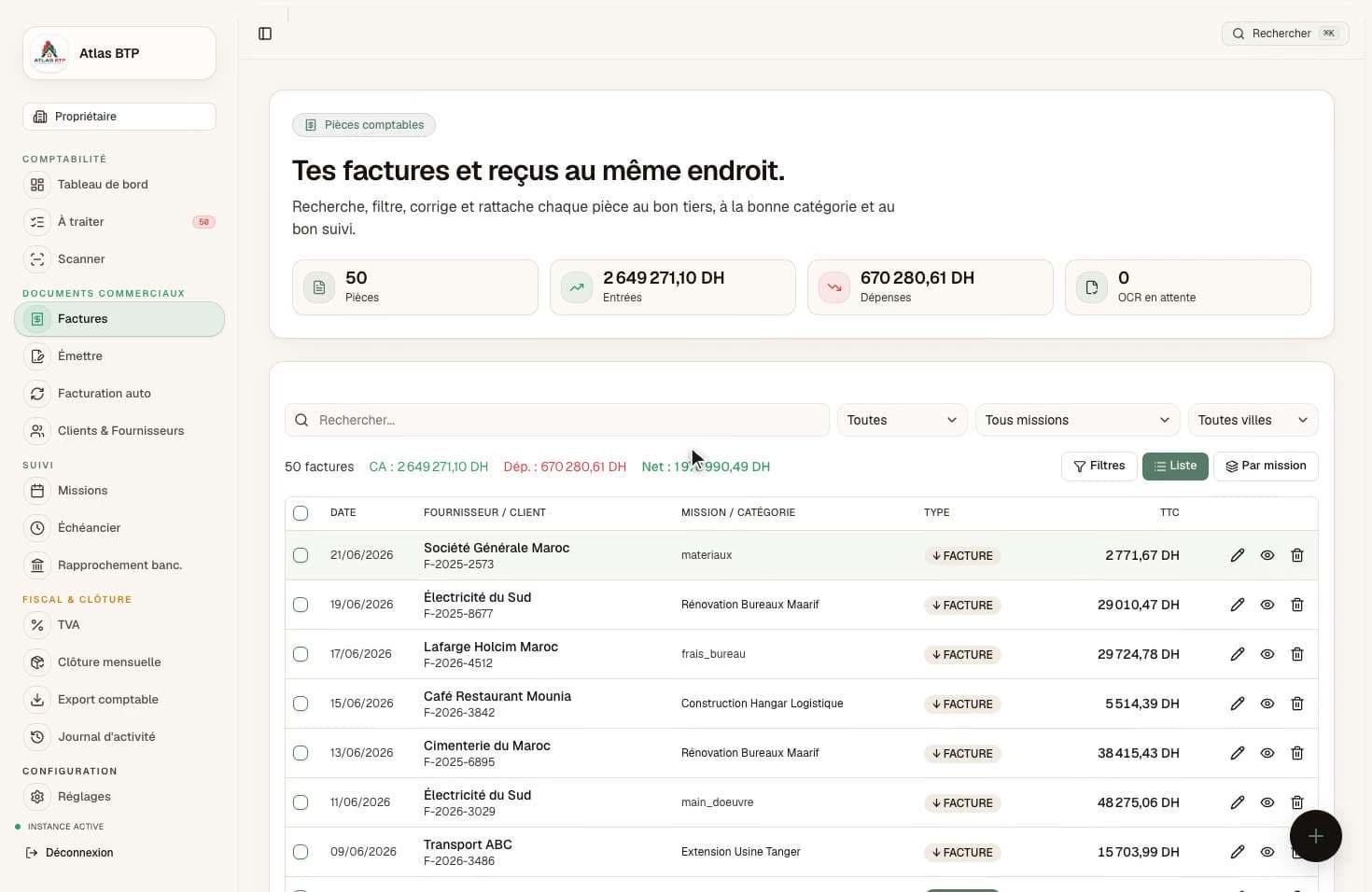Click the Pièces comptables badge

pos(364,125)
